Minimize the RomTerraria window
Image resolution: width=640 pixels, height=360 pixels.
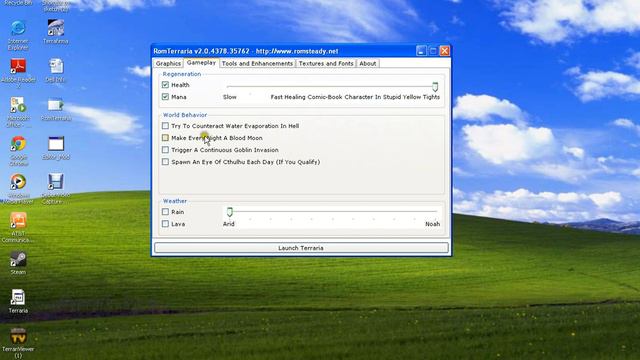click(x=422, y=51)
